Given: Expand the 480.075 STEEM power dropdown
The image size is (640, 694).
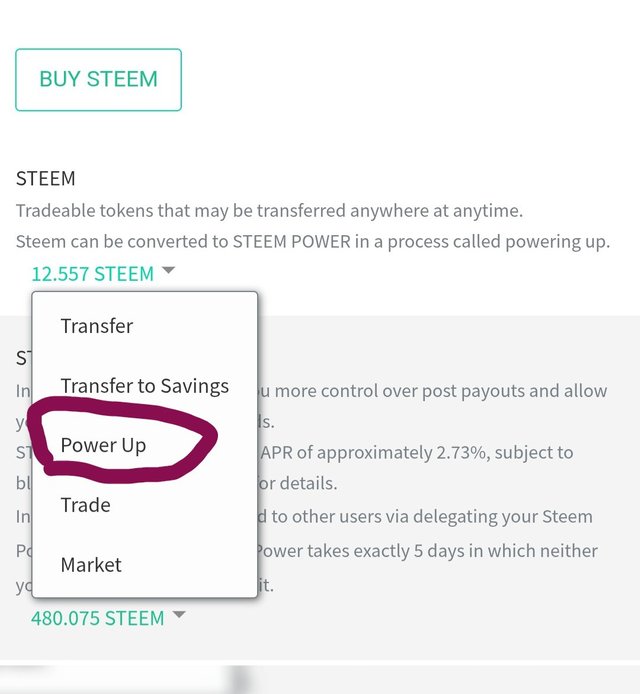Looking at the screenshot, I should point(108,618).
